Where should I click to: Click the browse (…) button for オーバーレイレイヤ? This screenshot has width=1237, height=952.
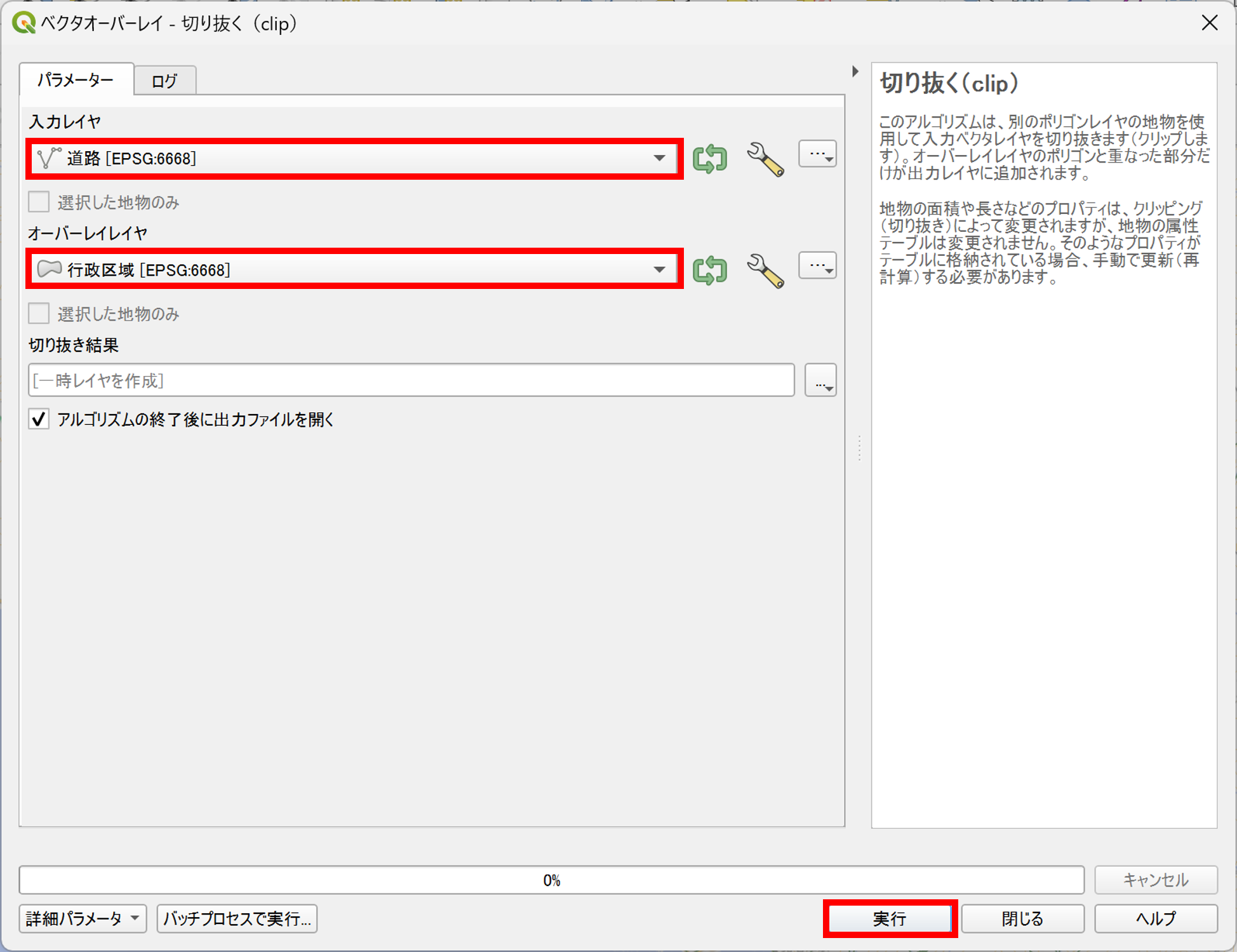(817, 266)
